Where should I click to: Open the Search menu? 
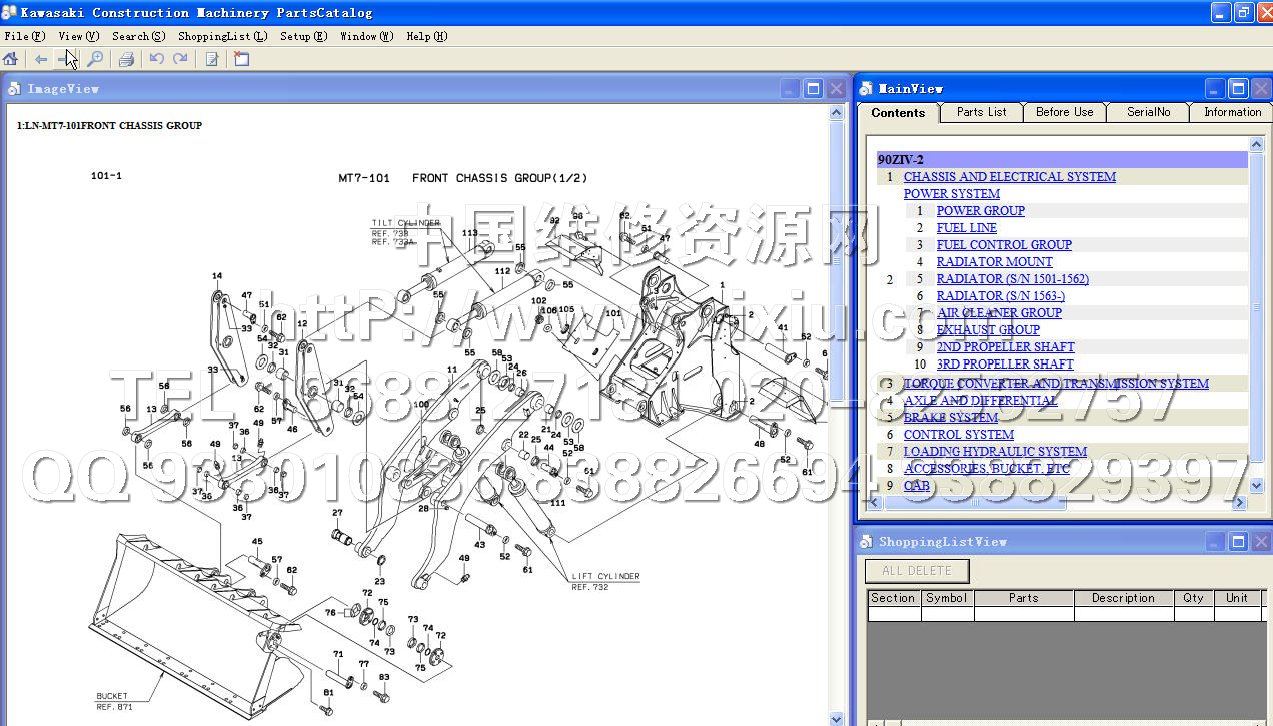click(138, 36)
